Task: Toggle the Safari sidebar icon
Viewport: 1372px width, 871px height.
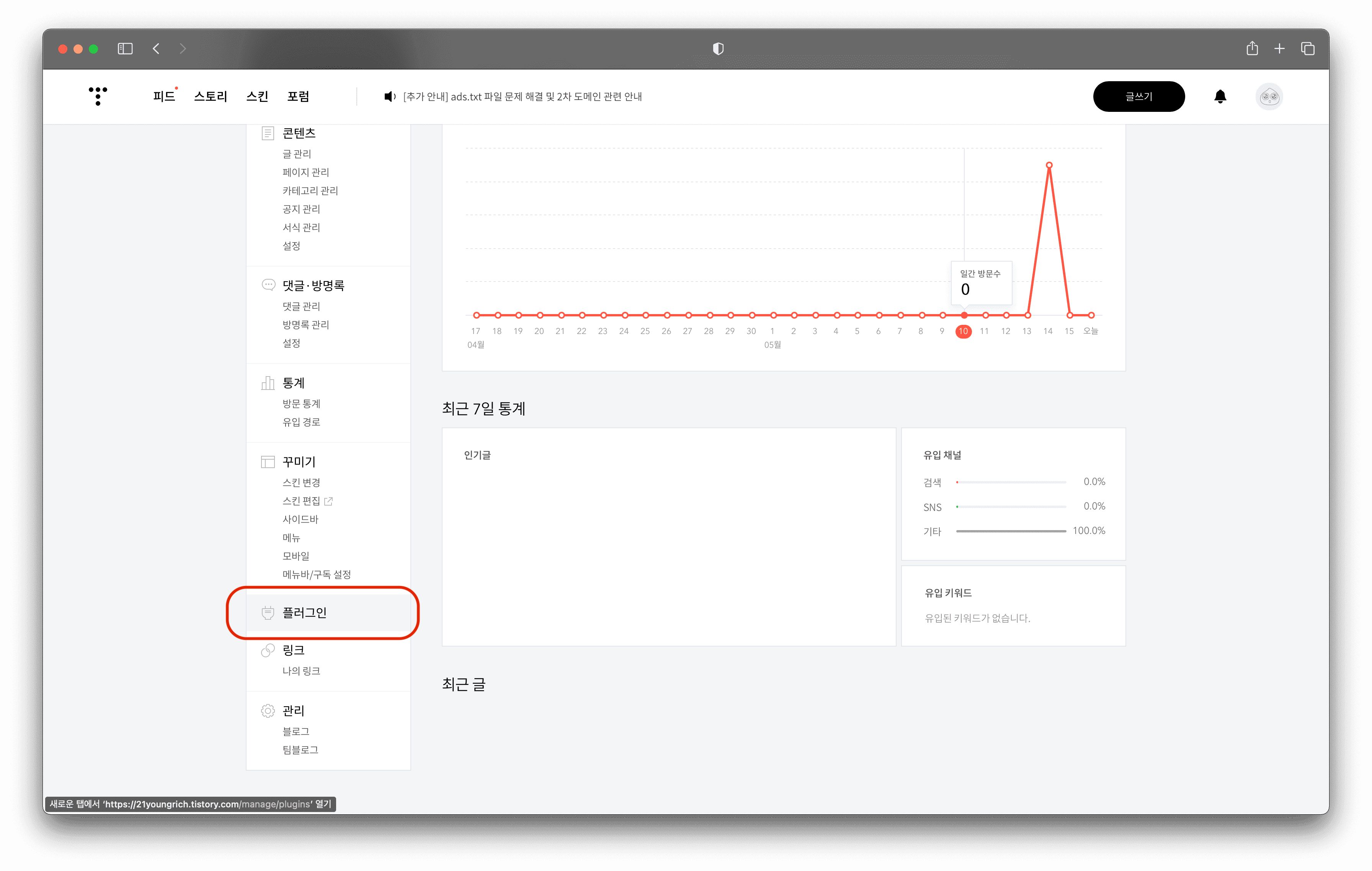Action: pyautogui.click(x=125, y=49)
